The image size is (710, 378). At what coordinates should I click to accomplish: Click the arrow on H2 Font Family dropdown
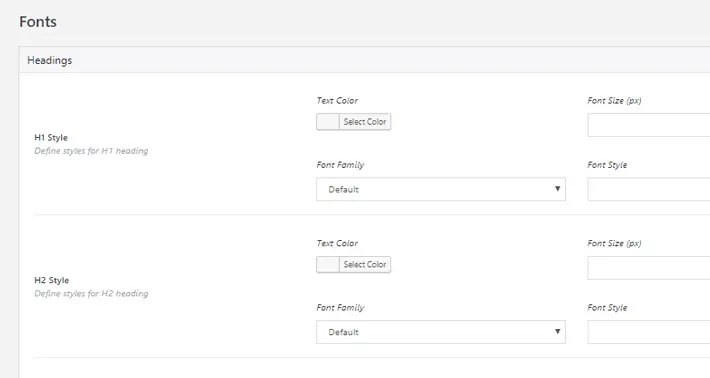(557, 331)
